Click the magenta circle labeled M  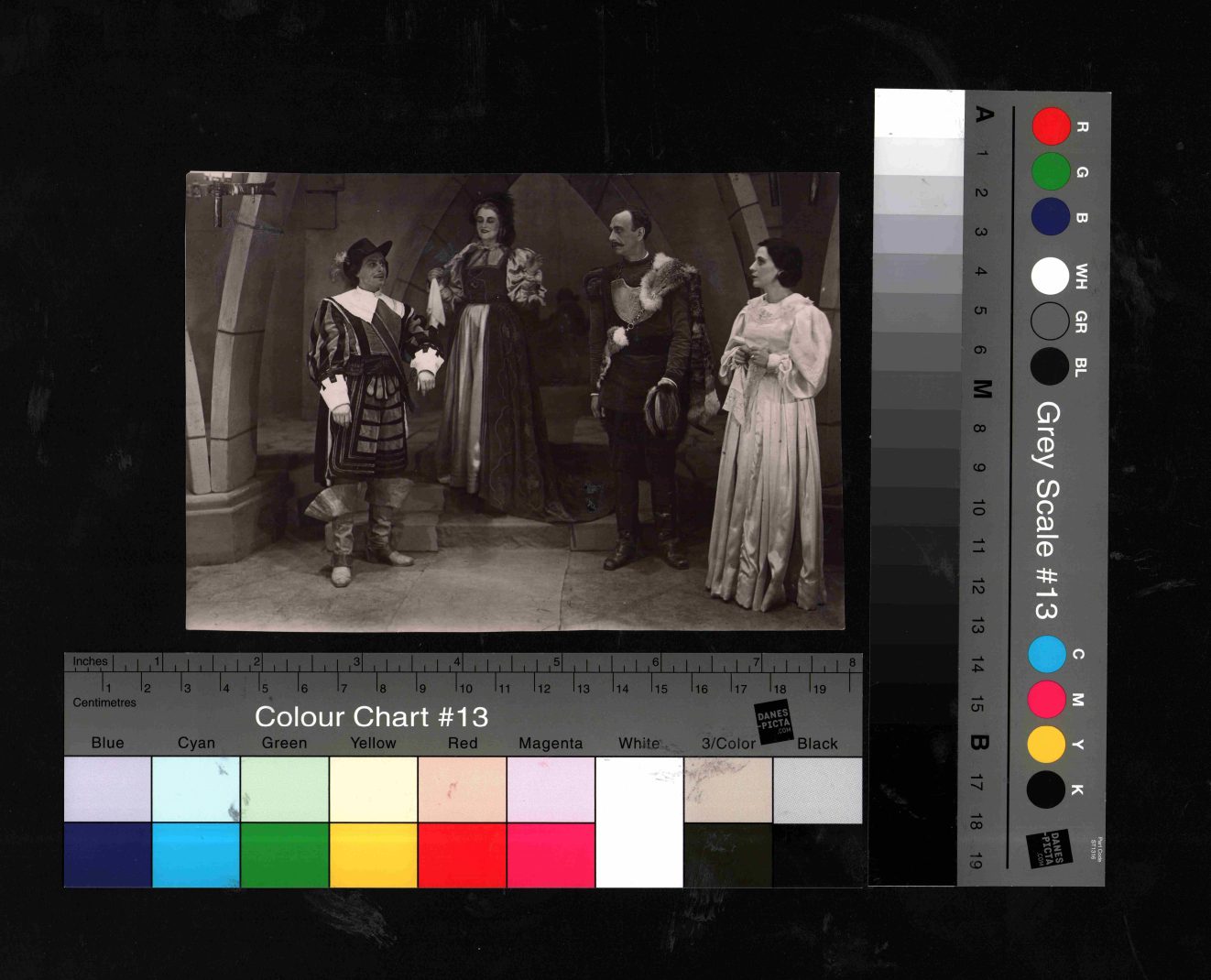pos(1046,700)
